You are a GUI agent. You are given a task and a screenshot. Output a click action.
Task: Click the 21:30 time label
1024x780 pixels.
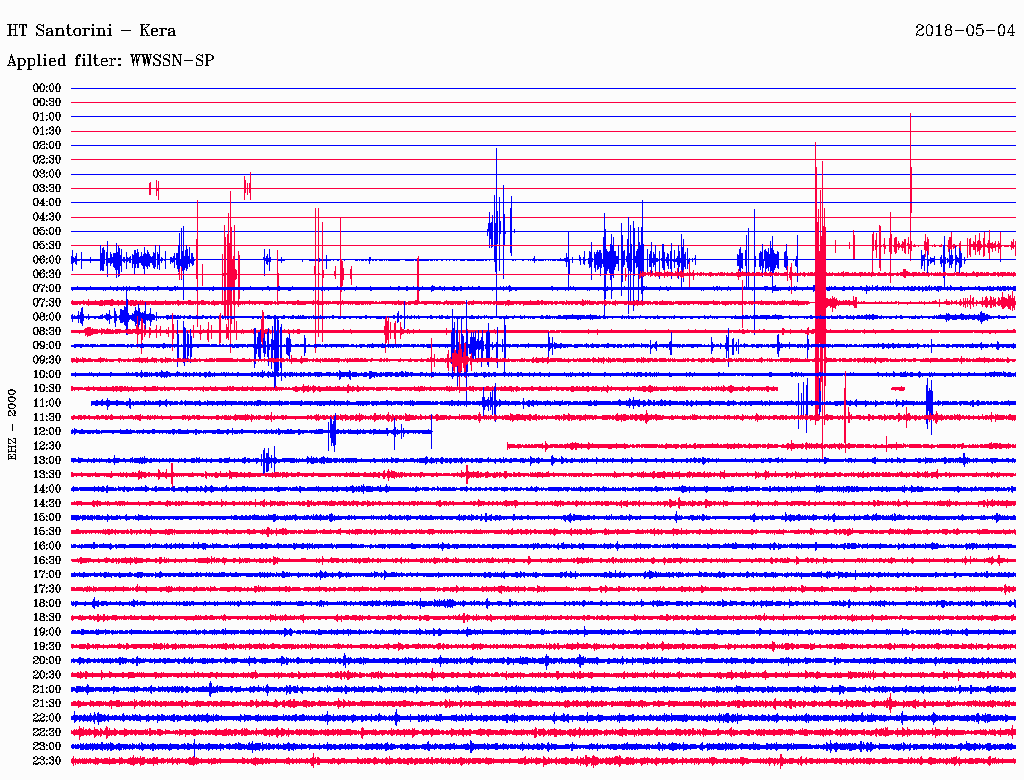click(x=47, y=704)
